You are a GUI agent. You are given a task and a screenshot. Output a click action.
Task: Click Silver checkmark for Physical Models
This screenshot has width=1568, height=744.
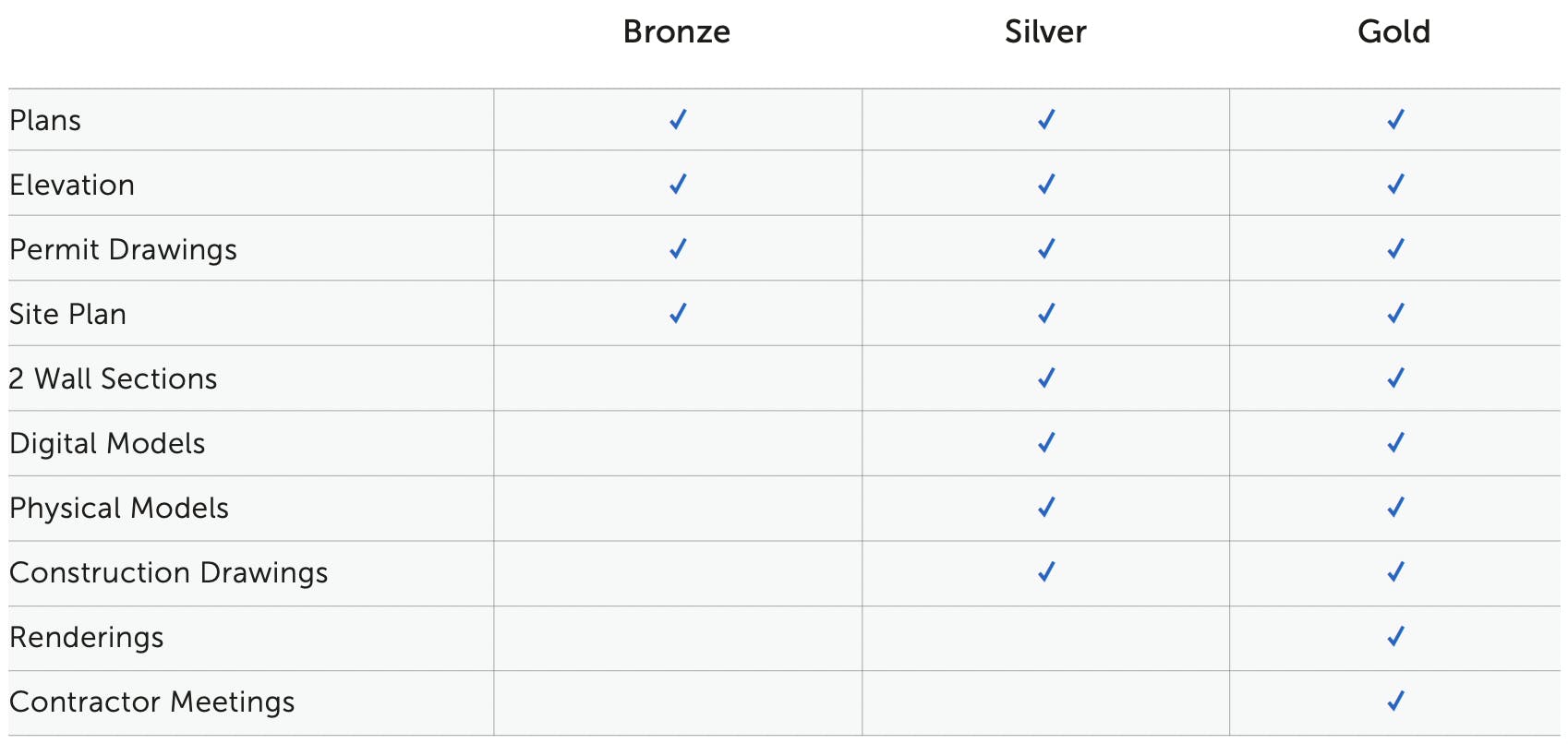[1046, 508]
